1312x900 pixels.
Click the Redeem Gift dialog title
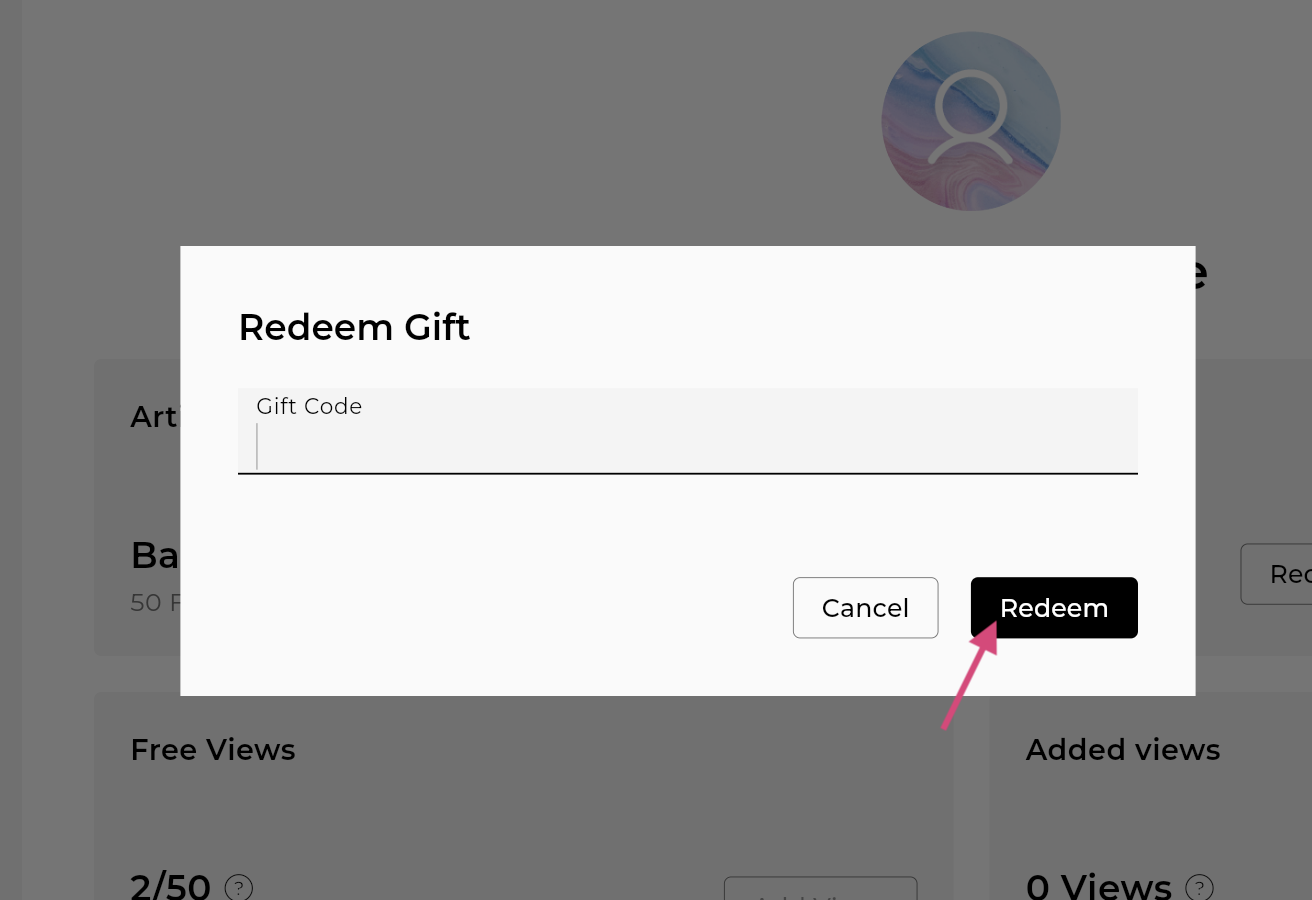(354, 327)
